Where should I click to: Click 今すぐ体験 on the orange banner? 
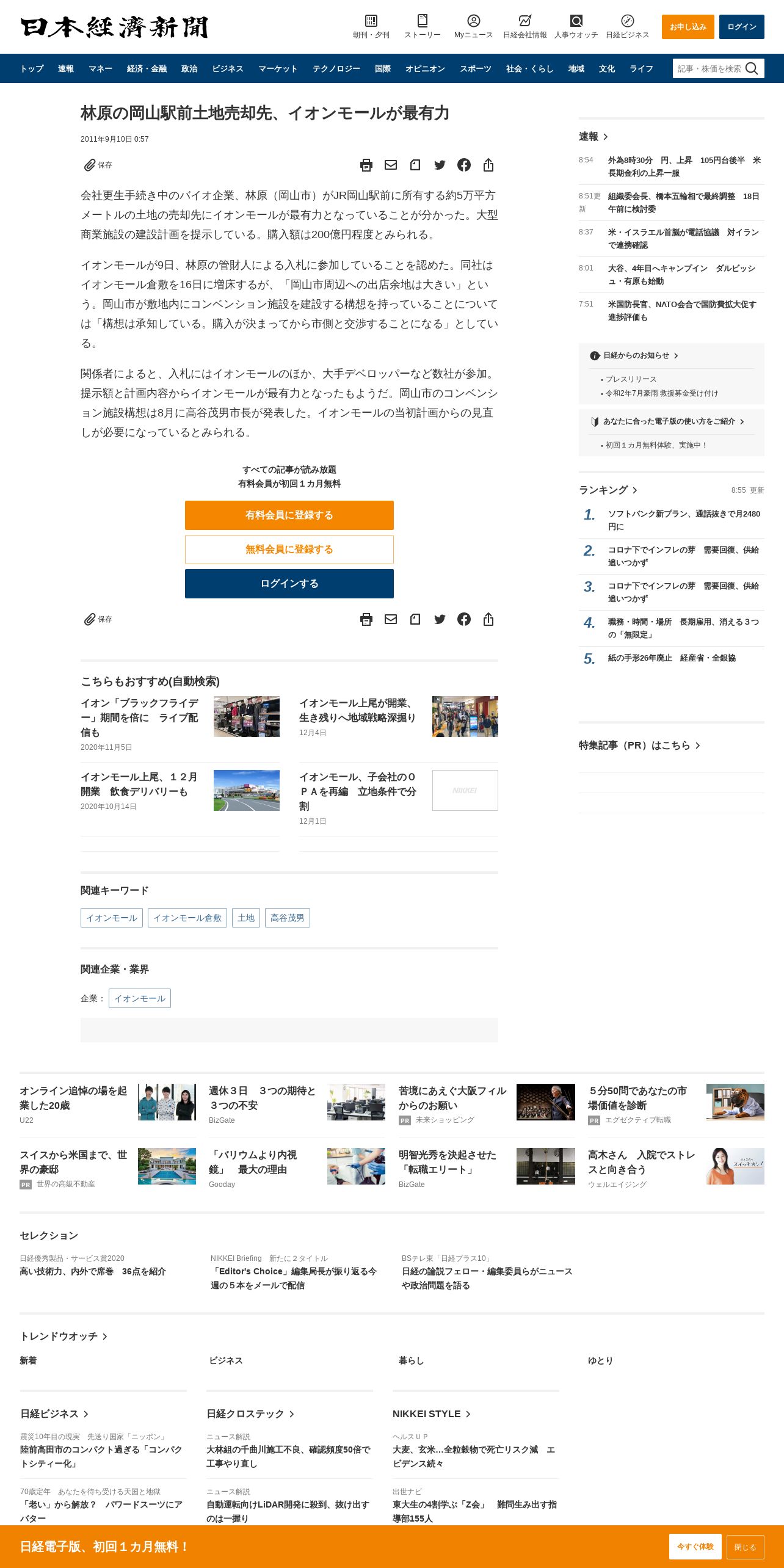pos(695,1547)
